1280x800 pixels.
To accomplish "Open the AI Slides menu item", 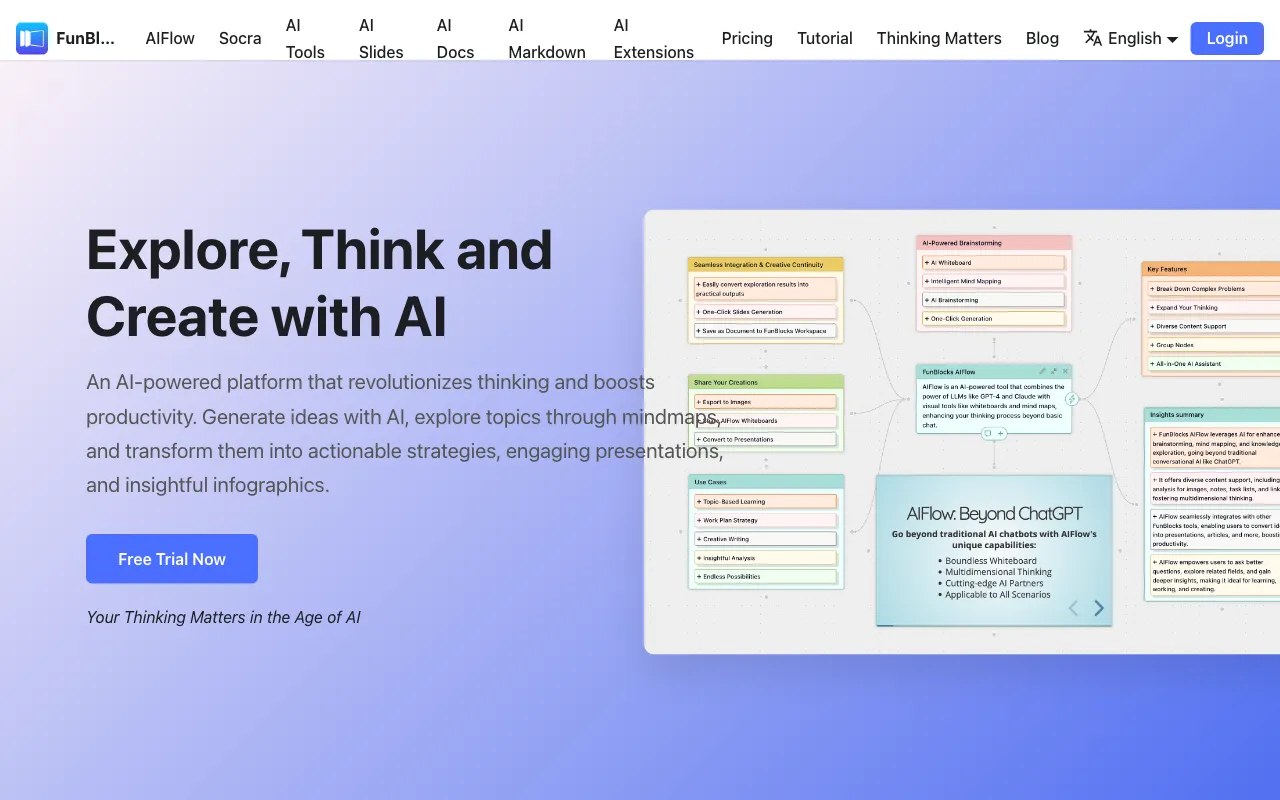I will (381, 38).
